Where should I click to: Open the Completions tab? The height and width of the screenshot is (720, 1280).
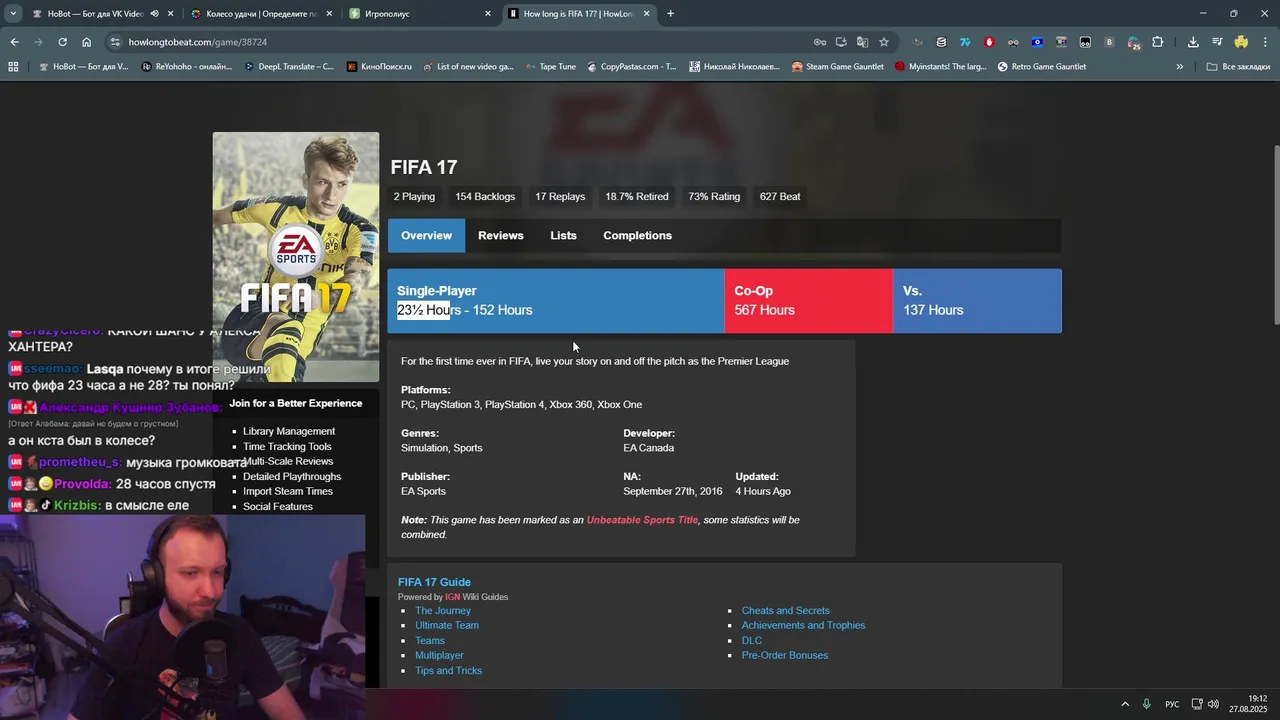tap(637, 236)
